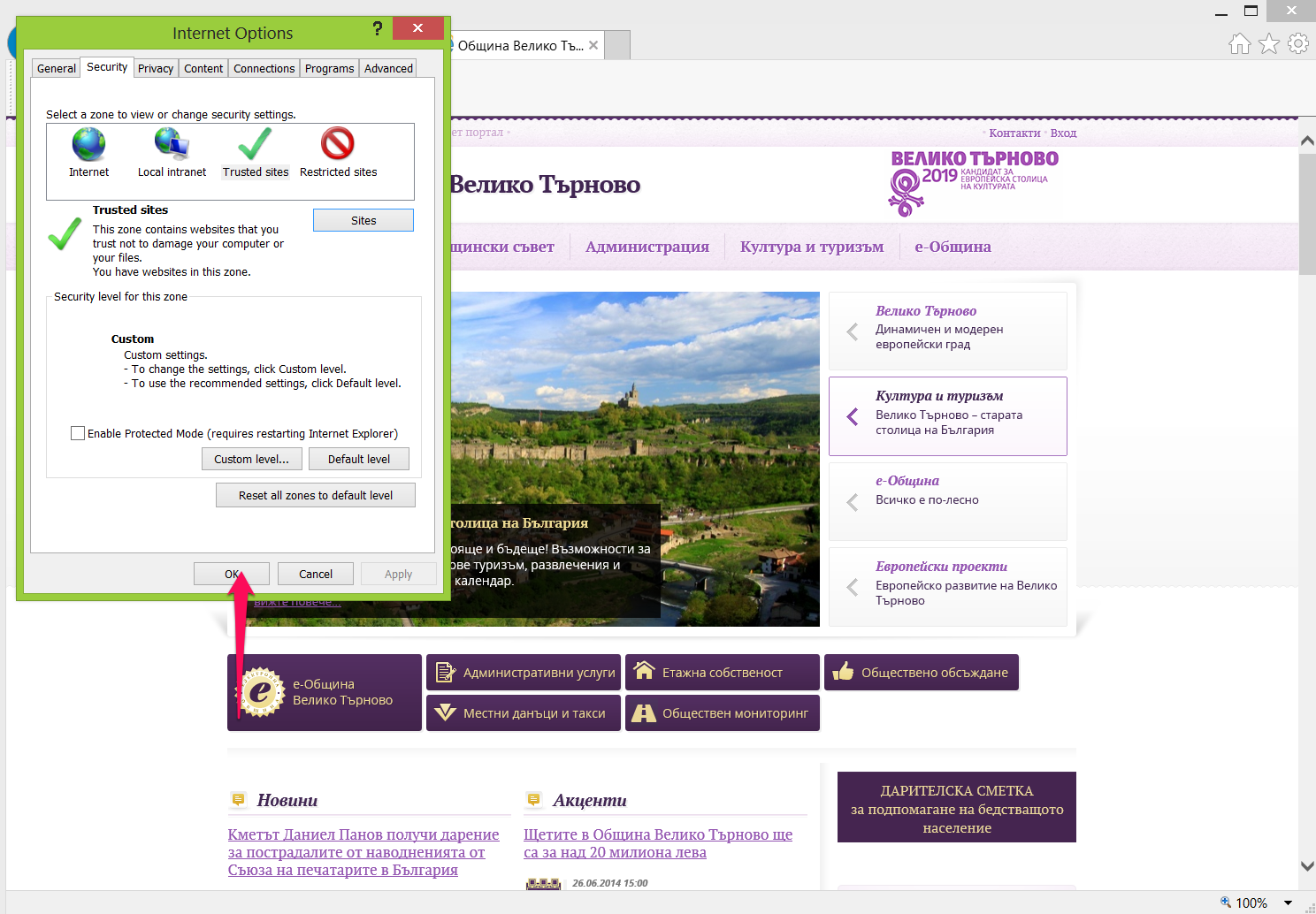
Task: Select the Internet zone globe icon
Action: click(88, 144)
